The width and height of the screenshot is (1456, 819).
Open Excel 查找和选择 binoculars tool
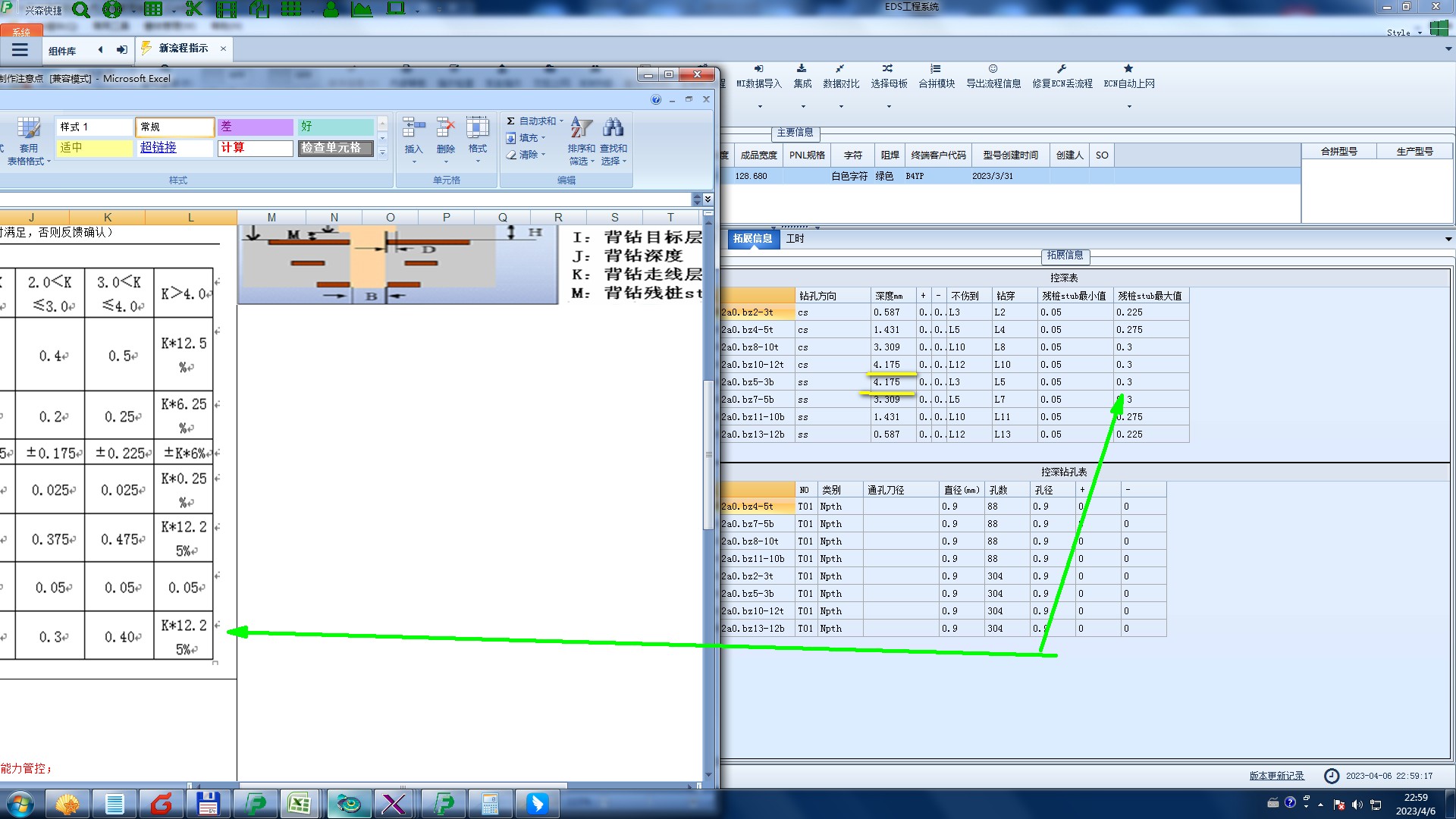pyautogui.click(x=613, y=127)
